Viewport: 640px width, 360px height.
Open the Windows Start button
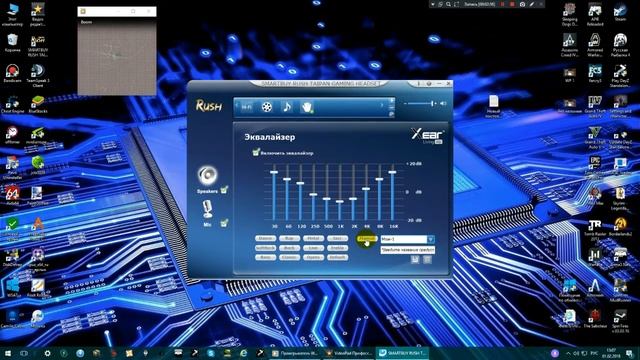[7, 353]
